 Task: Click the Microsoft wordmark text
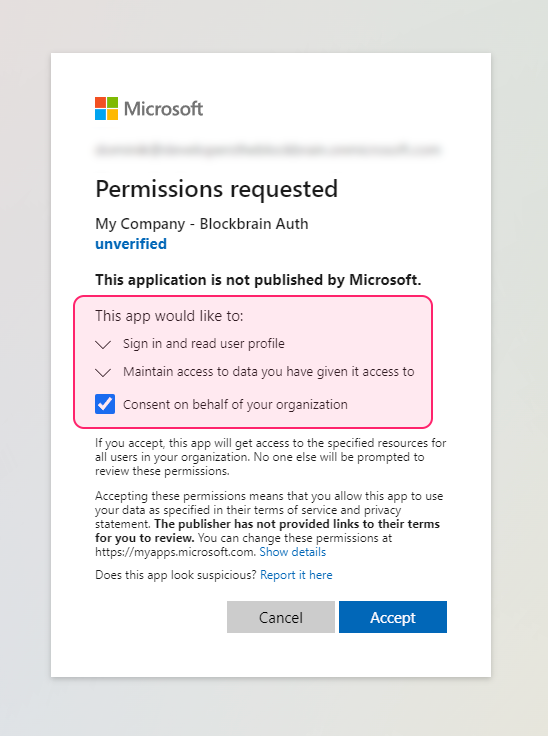[163, 109]
